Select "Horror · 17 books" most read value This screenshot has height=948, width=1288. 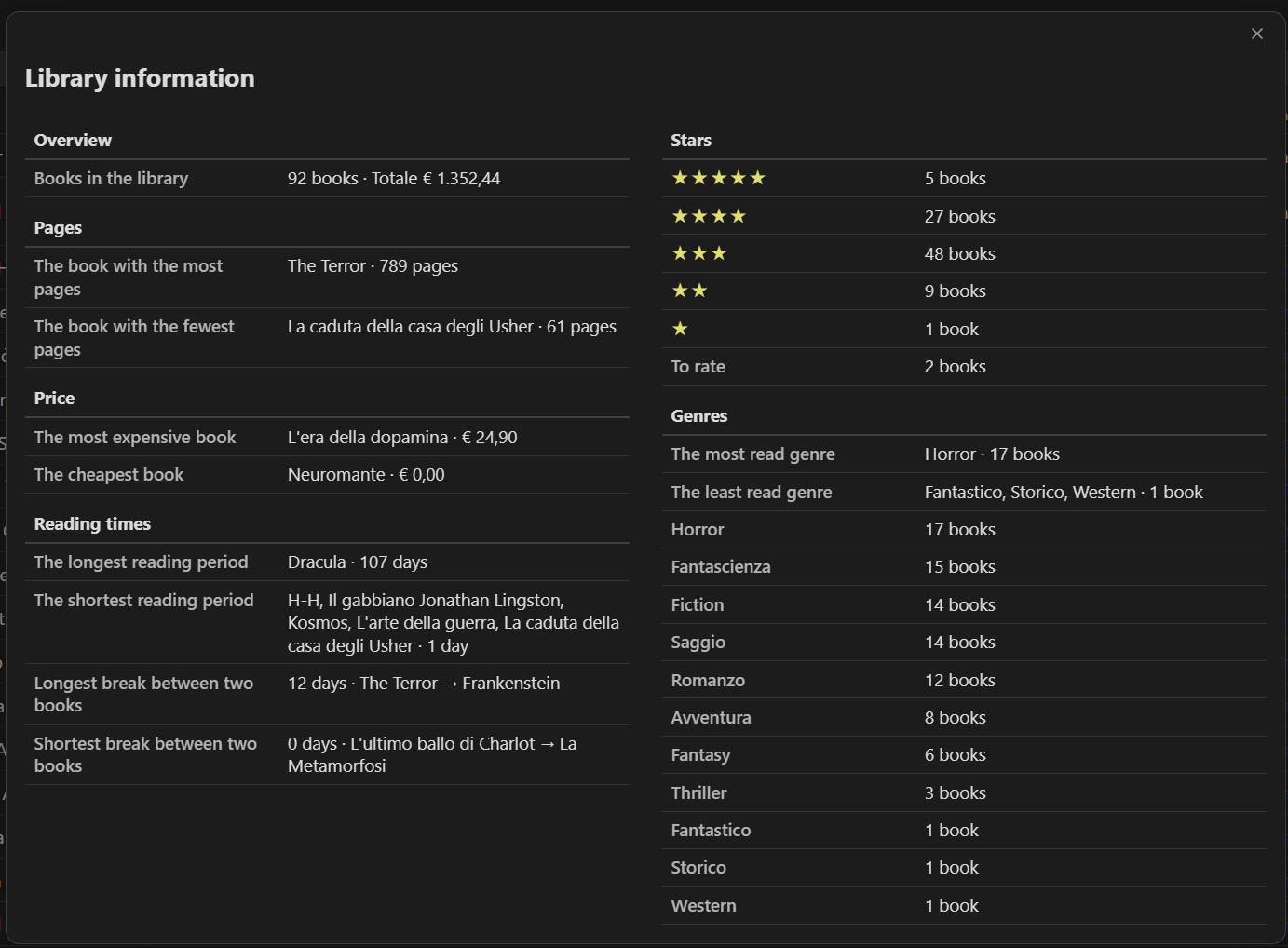point(992,454)
